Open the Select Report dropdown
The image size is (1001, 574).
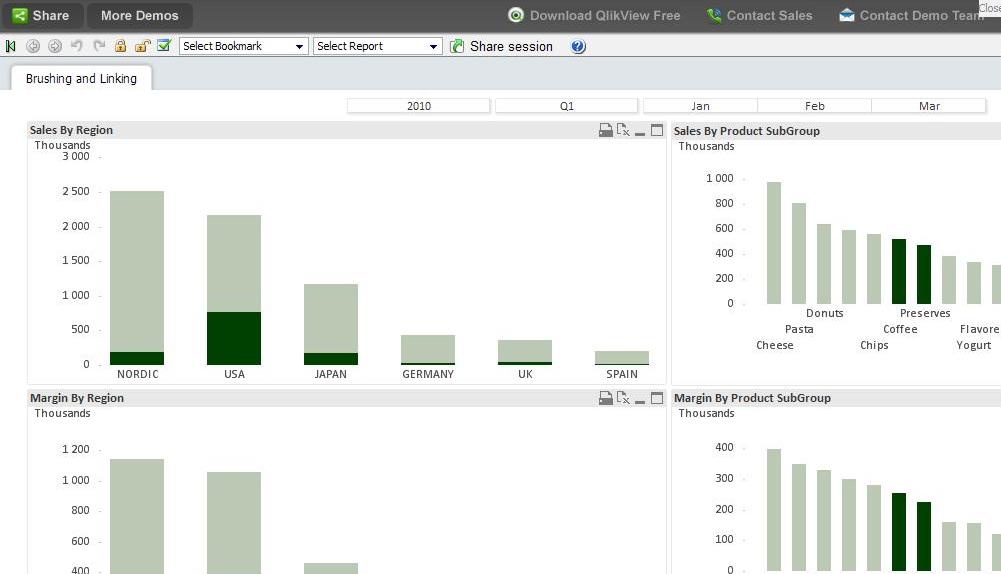coord(377,46)
